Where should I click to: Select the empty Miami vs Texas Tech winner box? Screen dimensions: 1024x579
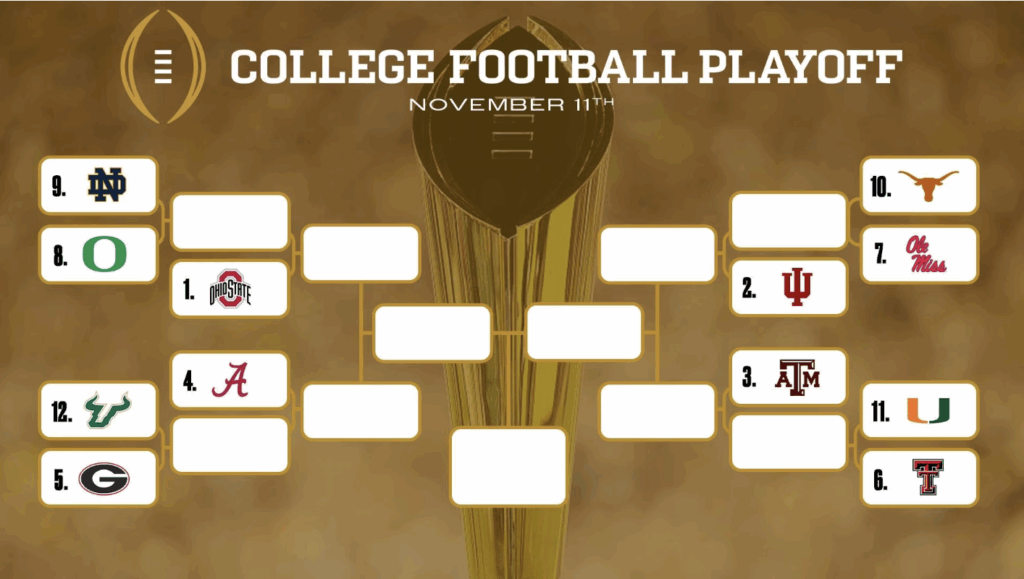point(788,442)
